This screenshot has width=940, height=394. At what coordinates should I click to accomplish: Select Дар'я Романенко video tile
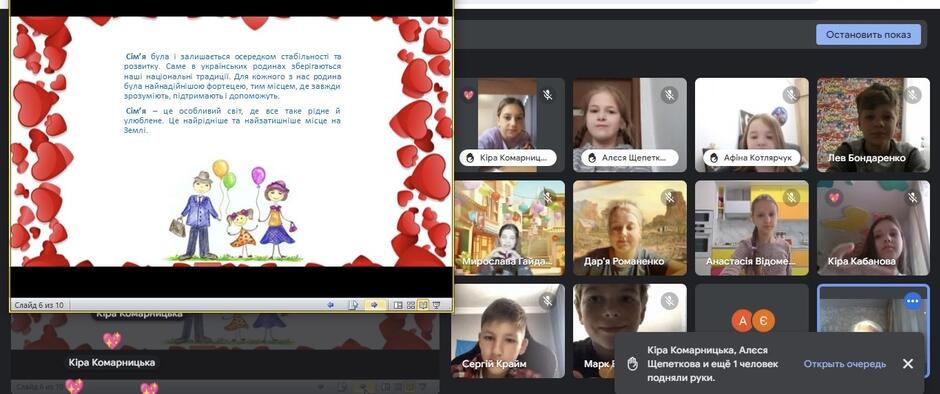click(630, 228)
